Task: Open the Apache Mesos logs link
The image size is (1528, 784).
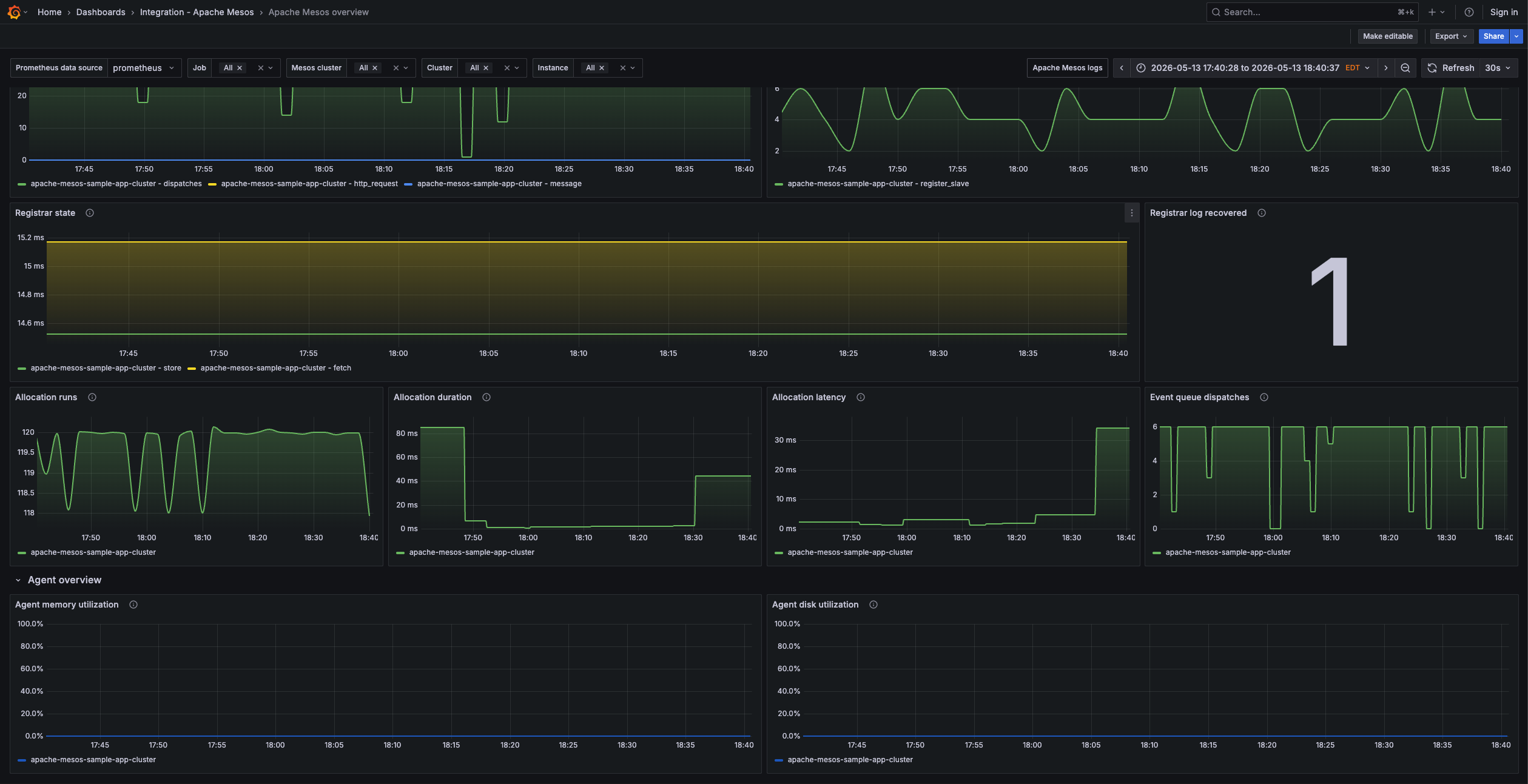Action: (x=1067, y=68)
